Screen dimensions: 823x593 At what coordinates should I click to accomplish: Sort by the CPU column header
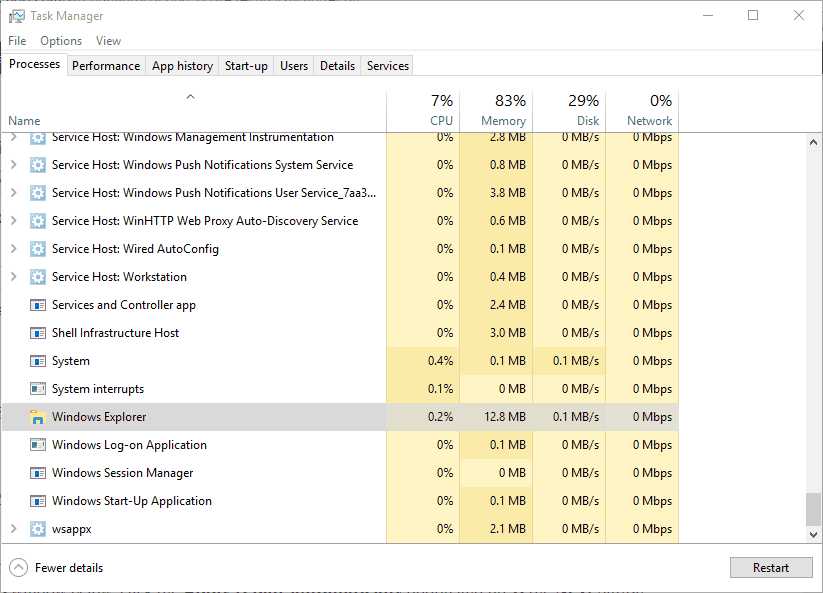click(x=423, y=111)
